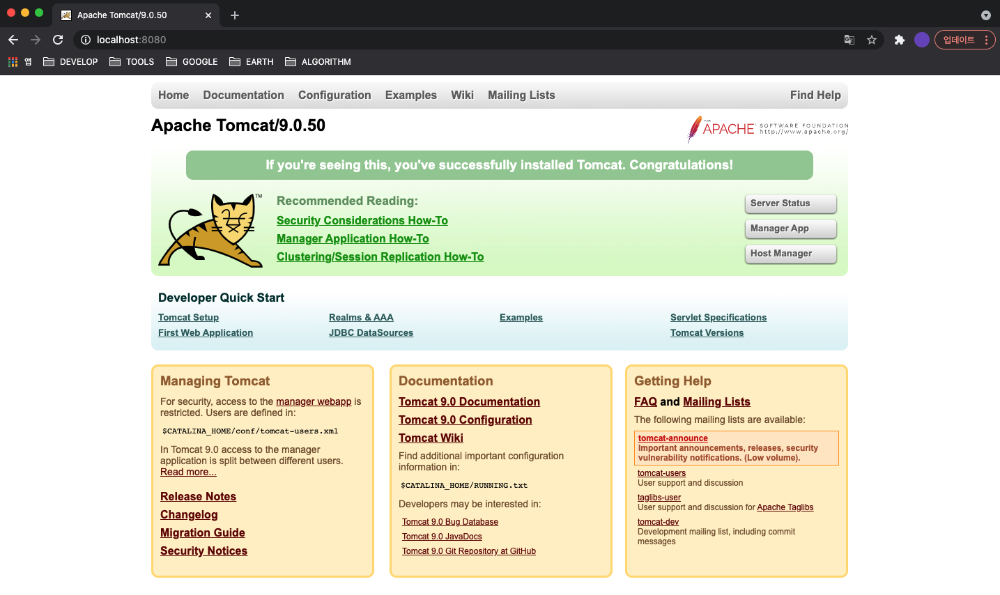Open the Mailing Lists link under Getting Help
1000x595 pixels.
point(717,402)
